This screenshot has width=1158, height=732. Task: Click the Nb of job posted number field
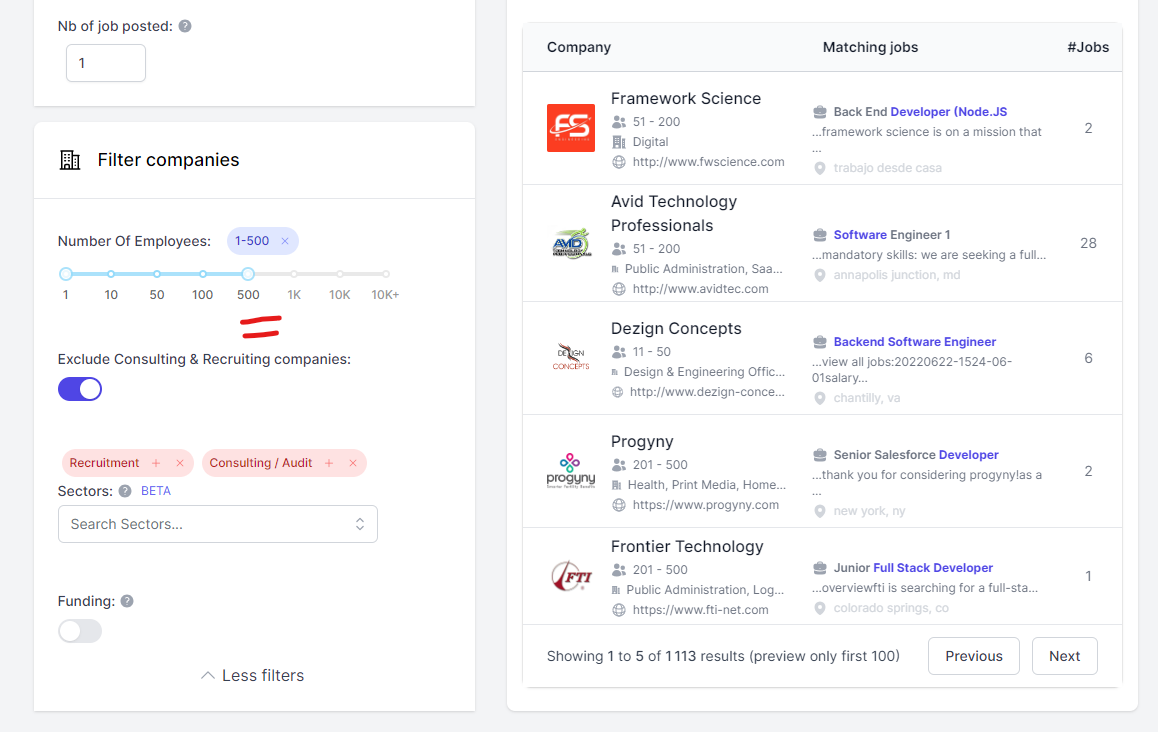pyautogui.click(x=106, y=63)
